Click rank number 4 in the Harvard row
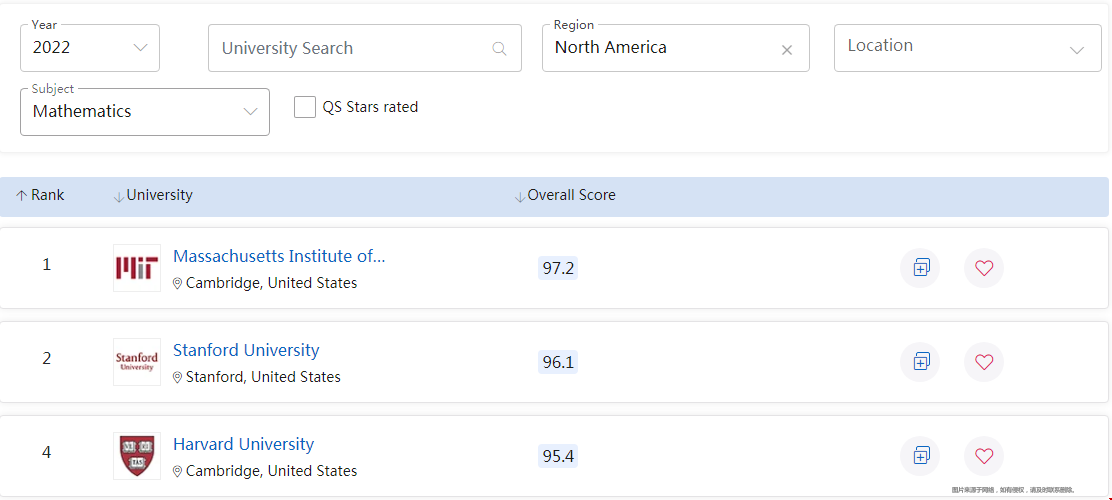Screen dimensions: 1112x500 coord(47,452)
